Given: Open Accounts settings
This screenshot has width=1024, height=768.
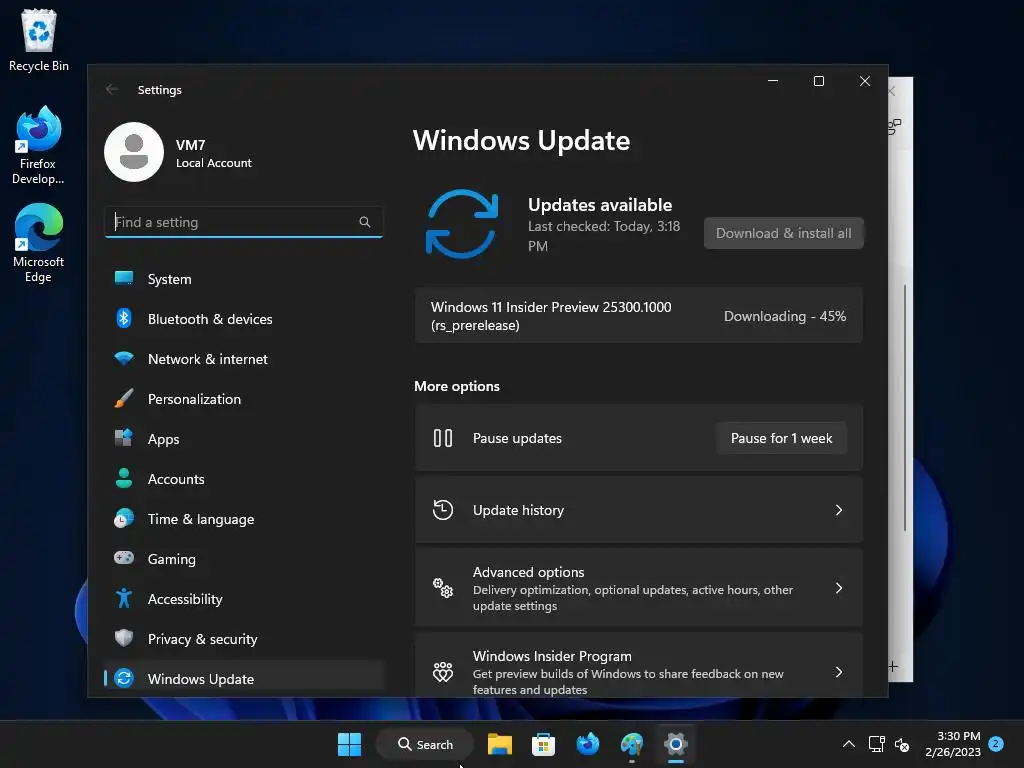Looking at the screenshot, I should tap(244, 479).
